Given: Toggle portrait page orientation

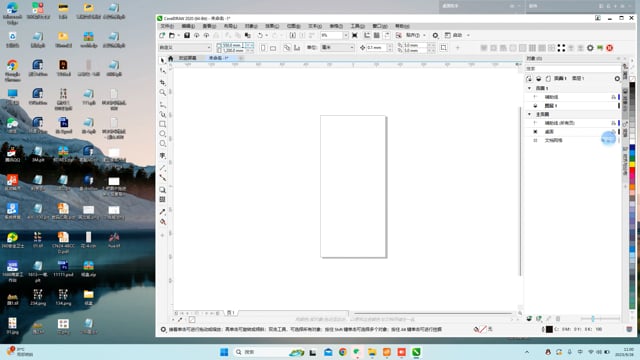Looking at the screenshot, I should click(263, 48).
